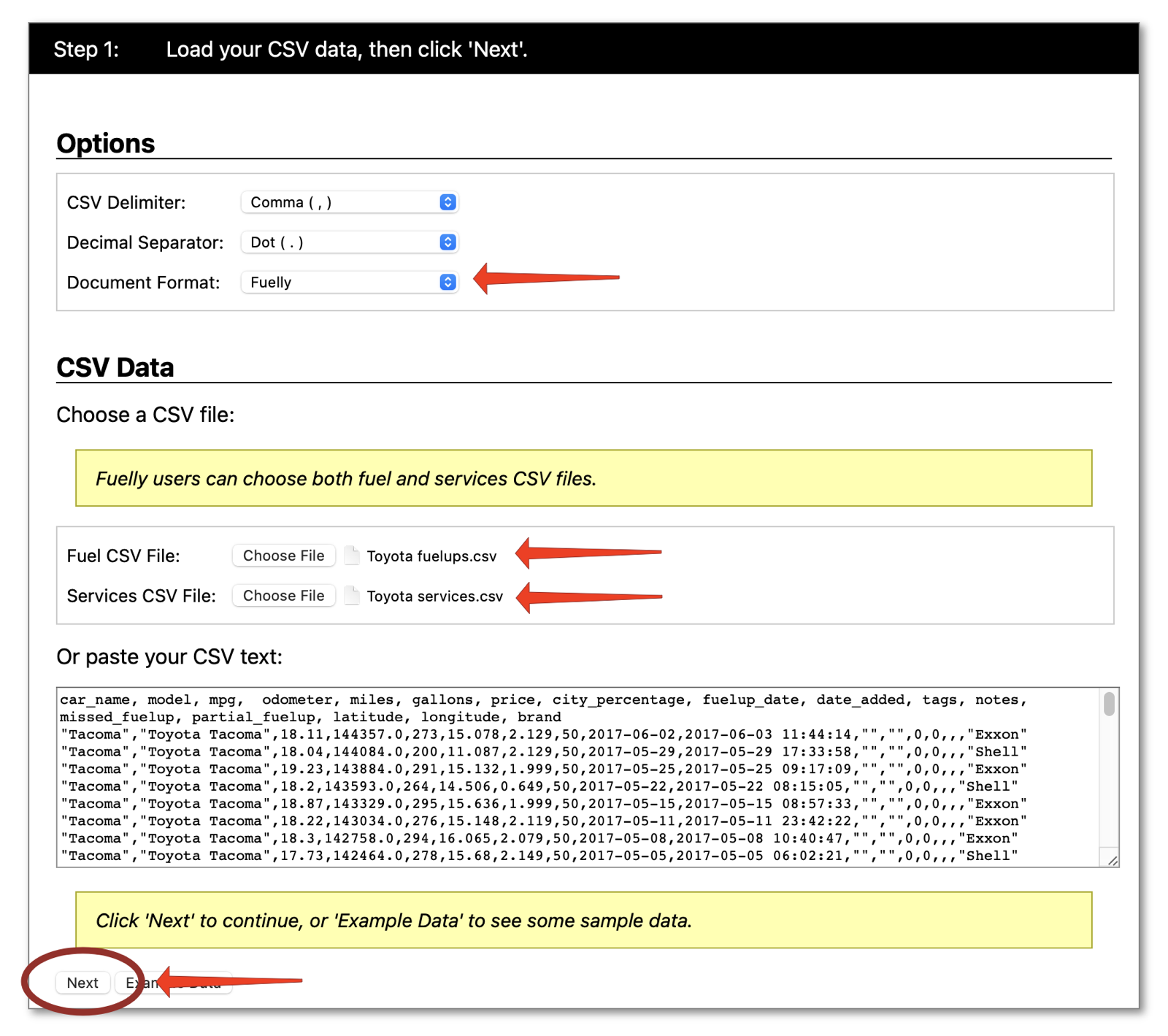The image size is (1168, 1036).
Task: Click the CSV row dated 2017-05-05
Action: click(x=539, y=856)
